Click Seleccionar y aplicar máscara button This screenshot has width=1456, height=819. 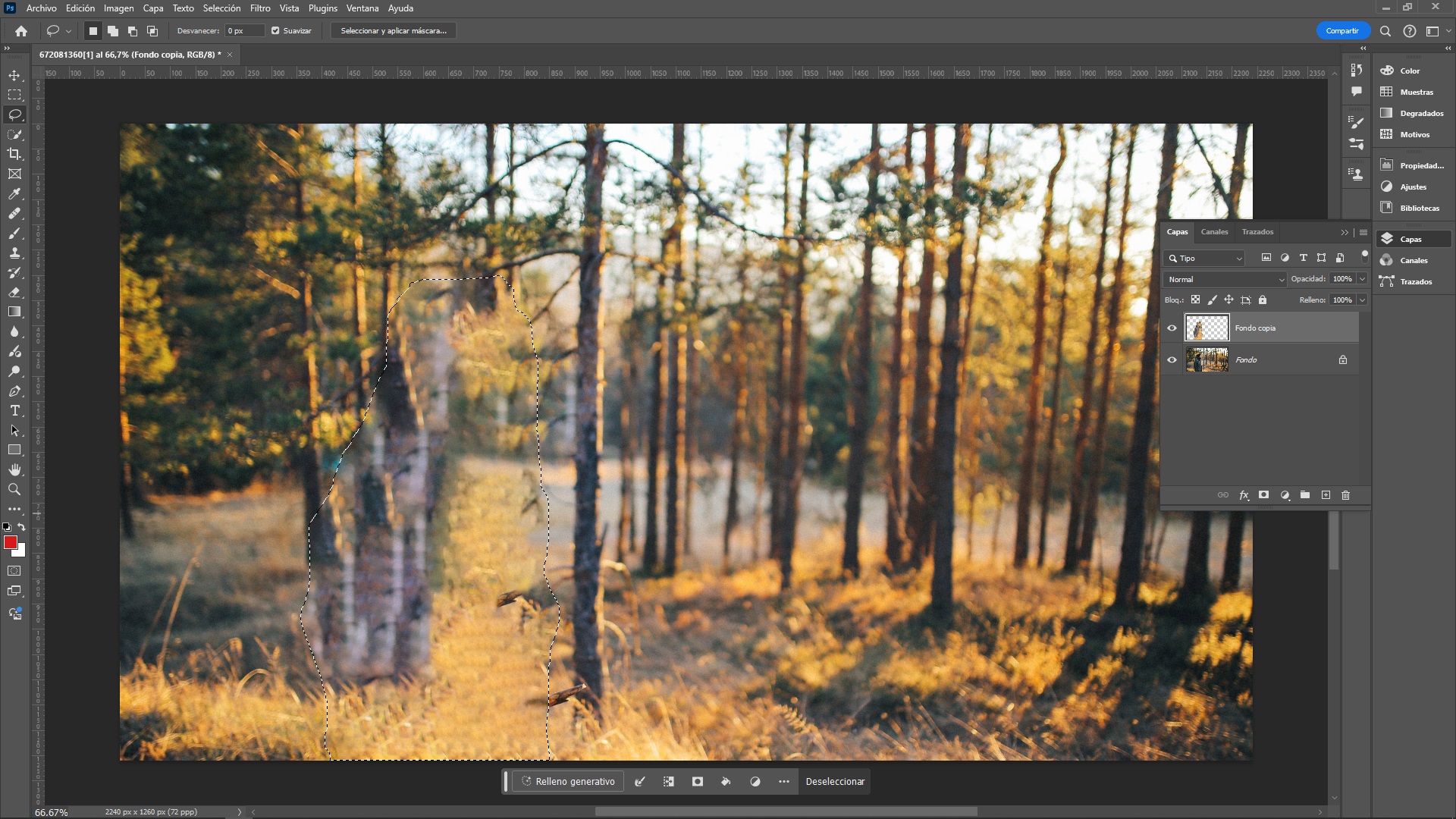(394, 31)
